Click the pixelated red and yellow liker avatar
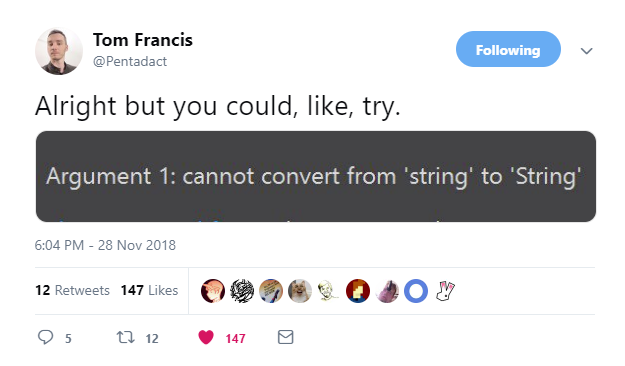Screen dimensions: 625x366 pos(358,291)
